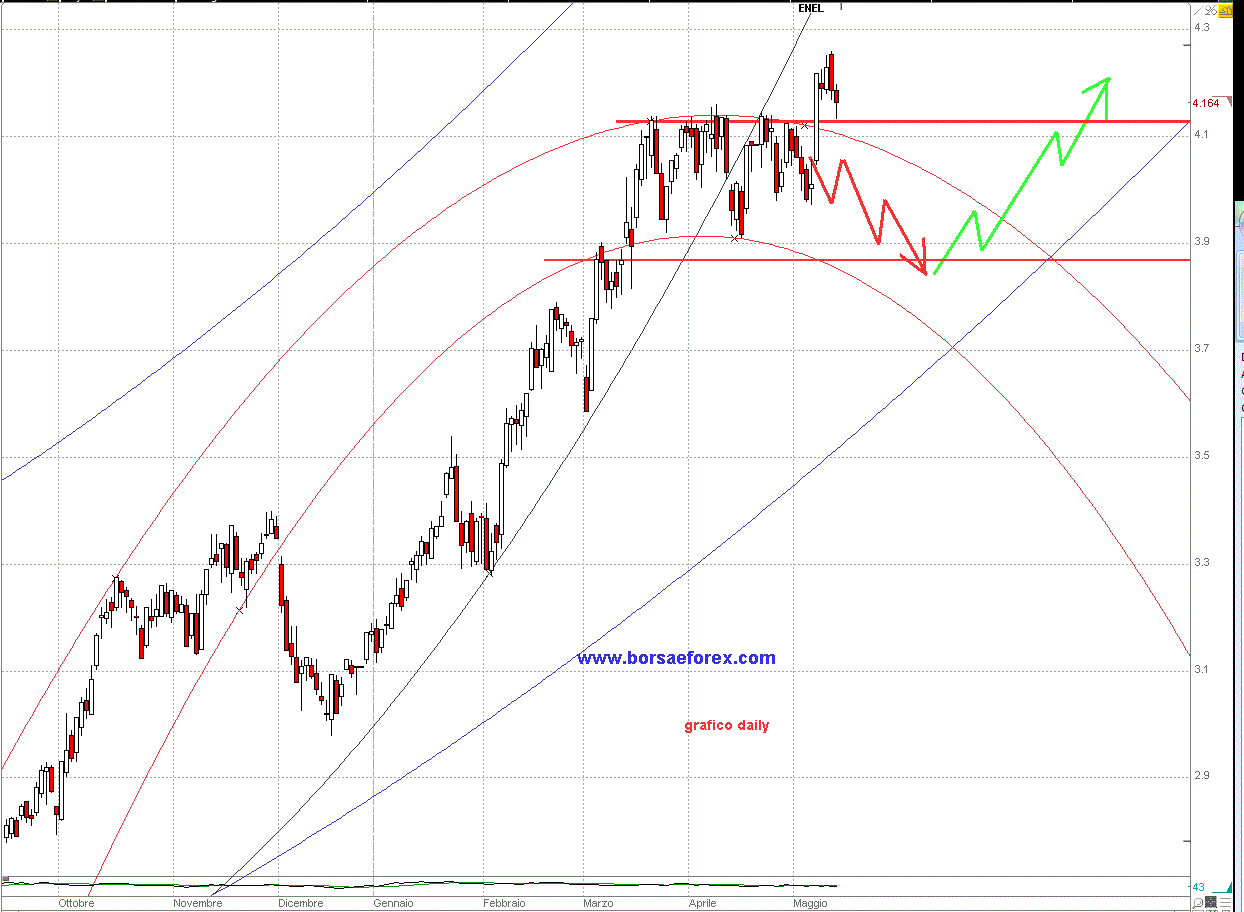The height and width of the screenshot is (912, 1244).
Task: Click the 3.9 price level on axis
Action: 1200,242
